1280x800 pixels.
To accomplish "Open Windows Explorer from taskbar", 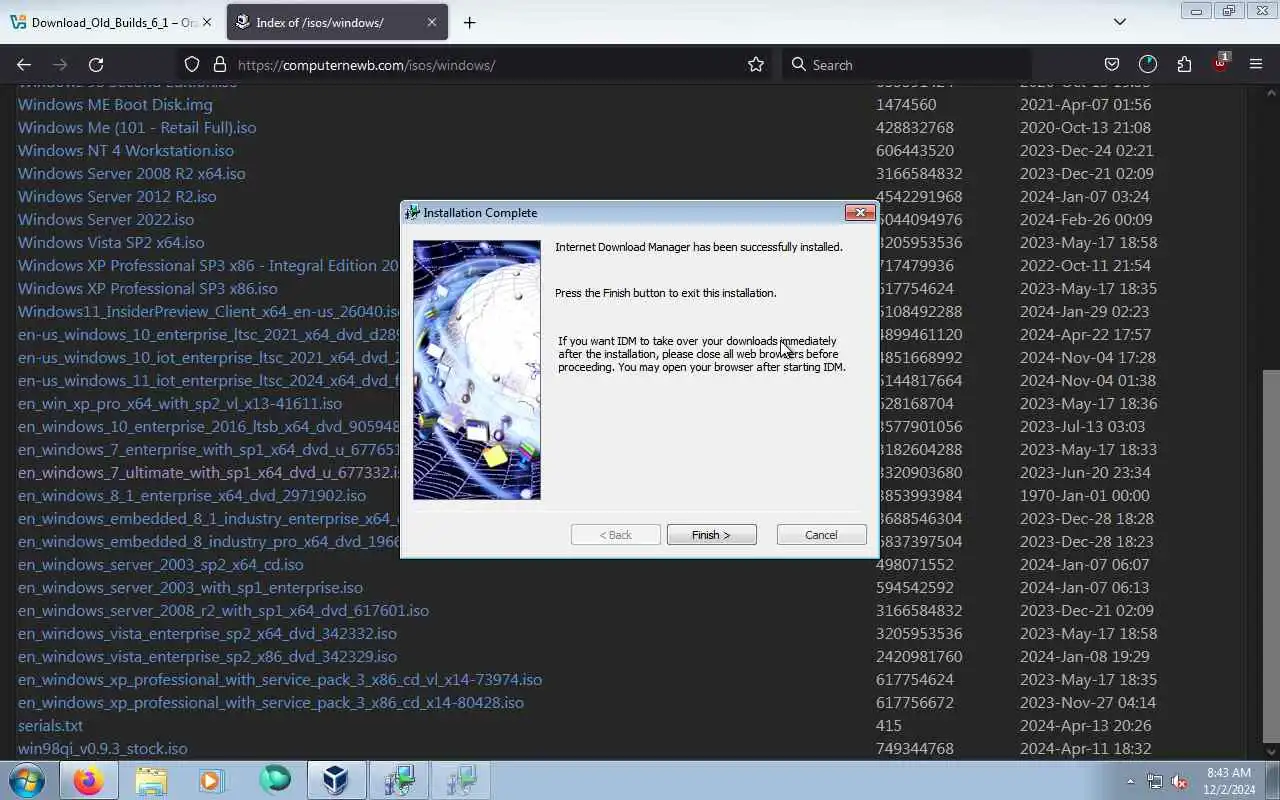I will click(x=150, y=780).
